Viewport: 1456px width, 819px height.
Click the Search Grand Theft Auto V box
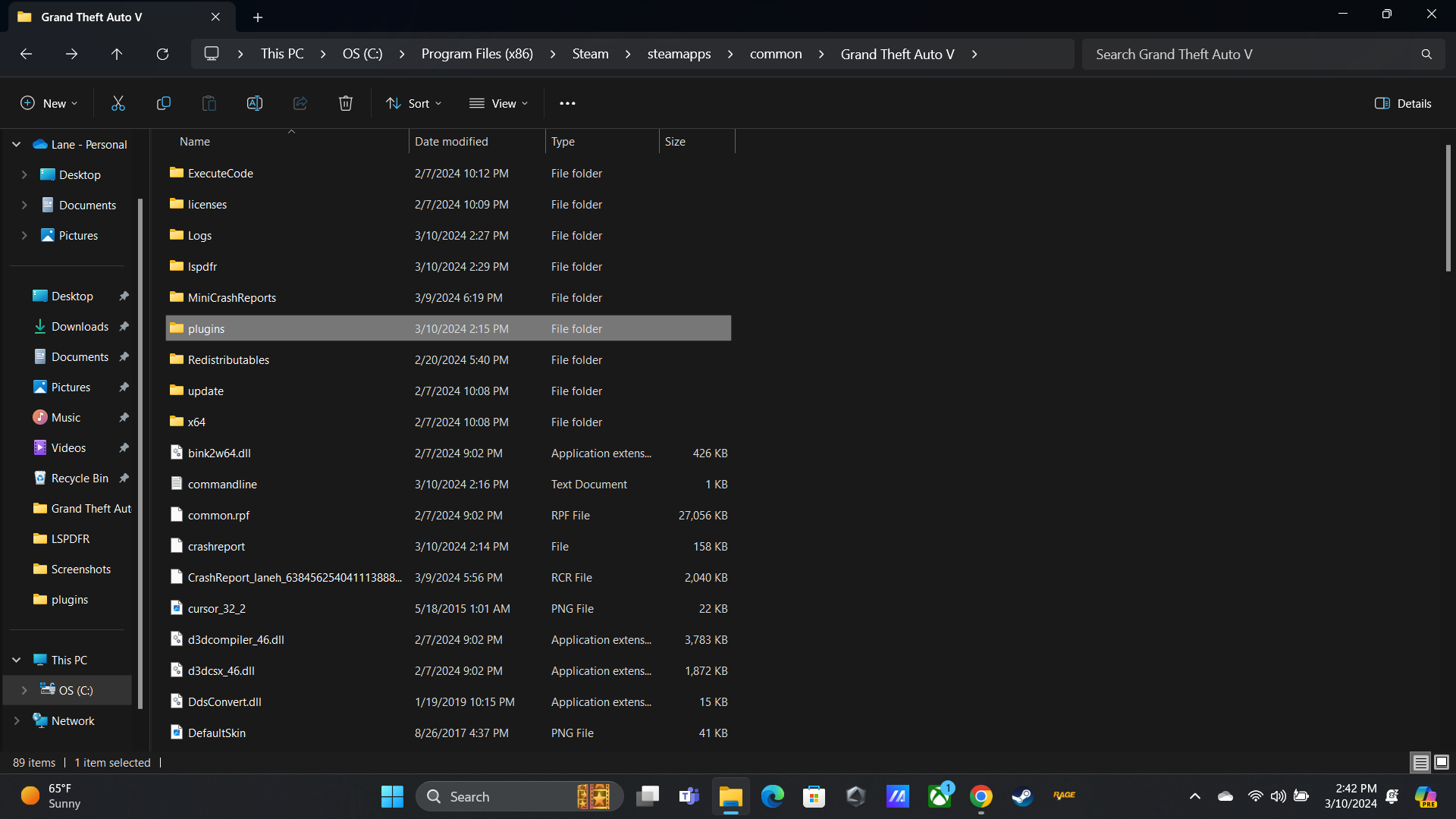pyautogui.click(x=1251, y=54)
